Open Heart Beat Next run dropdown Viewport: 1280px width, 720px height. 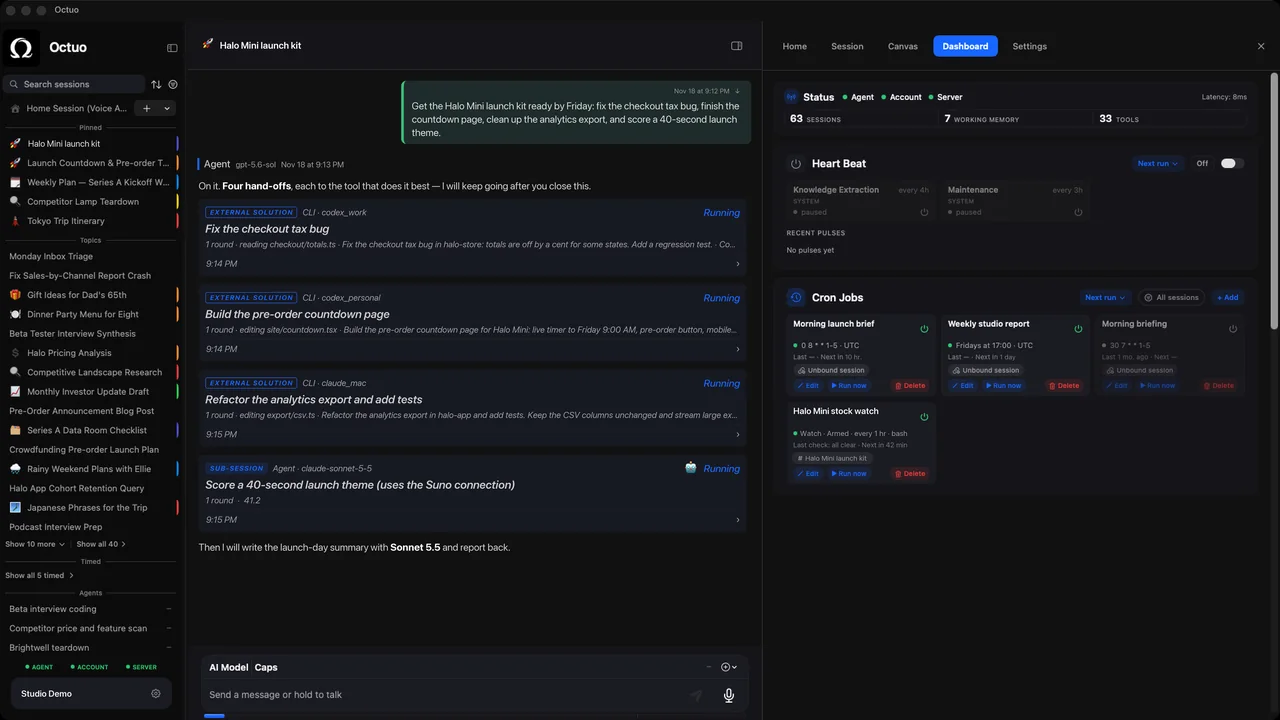[x=1158, y=163]
